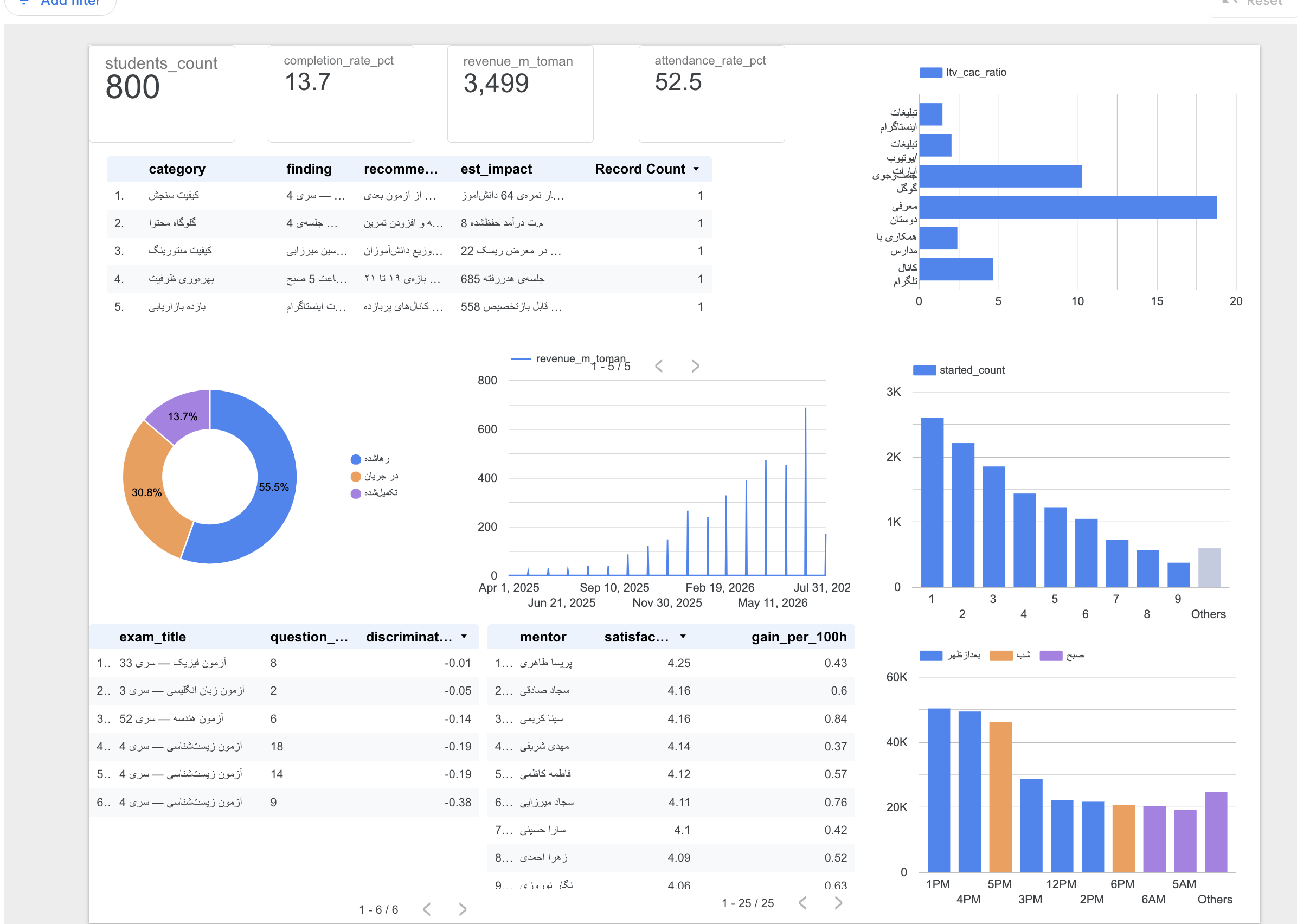Click the revenue_m_toman line legend
Viewport: 1297px width, 924px height.
coord(568,358)
